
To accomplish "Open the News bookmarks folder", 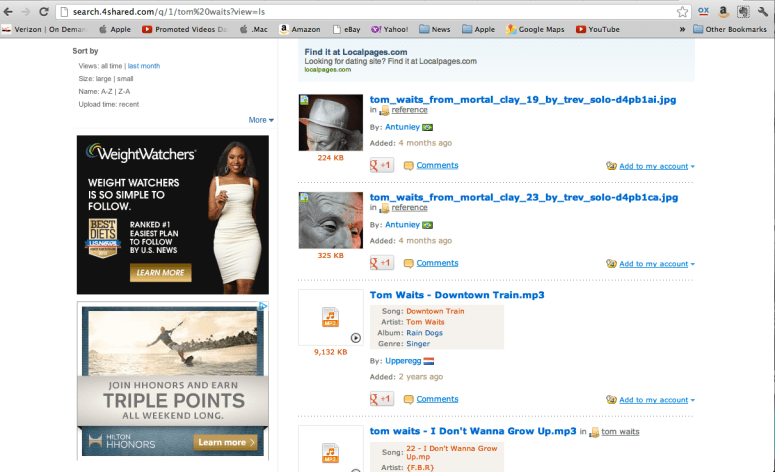I will pos(434,29).
